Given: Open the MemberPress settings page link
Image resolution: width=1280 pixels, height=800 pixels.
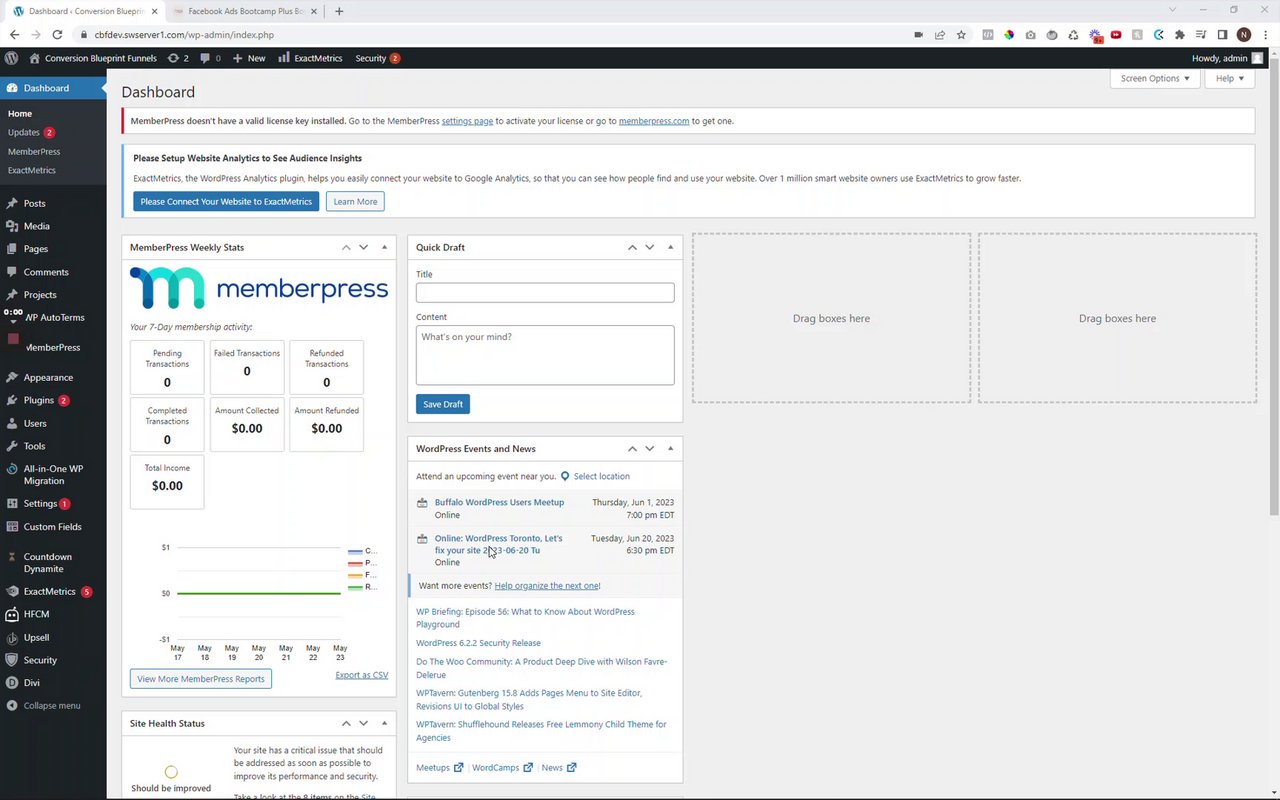Looking at the screenshot, I should pyautogui.click(x=467, y=121).
